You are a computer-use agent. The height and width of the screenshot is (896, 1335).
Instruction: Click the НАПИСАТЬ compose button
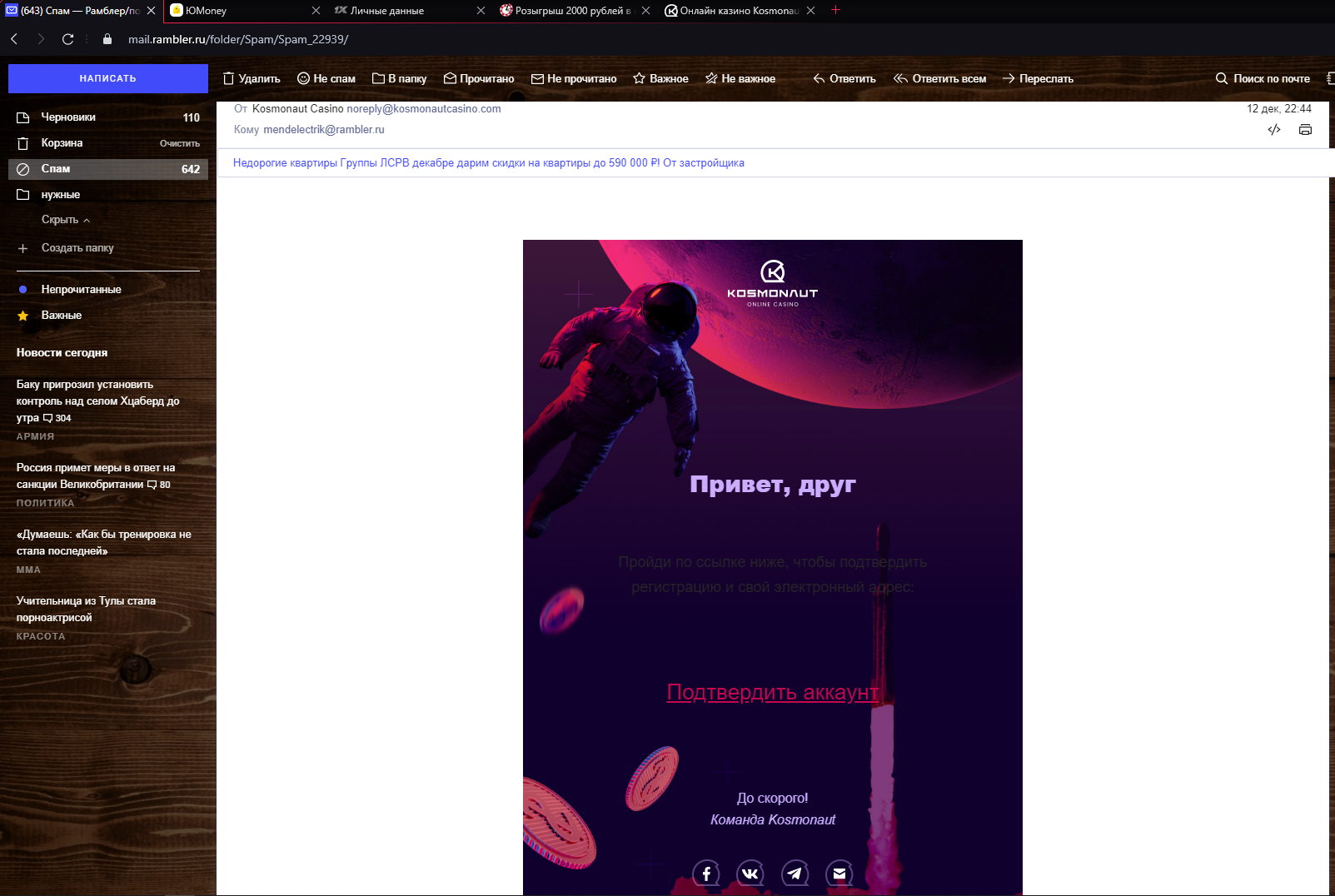coord(108,78)
